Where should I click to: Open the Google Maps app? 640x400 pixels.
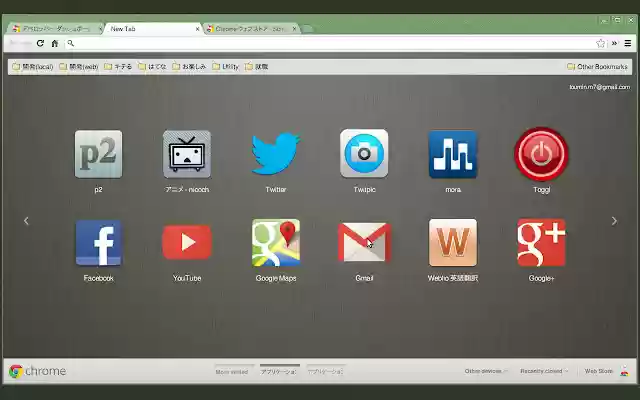click(276, 242)
